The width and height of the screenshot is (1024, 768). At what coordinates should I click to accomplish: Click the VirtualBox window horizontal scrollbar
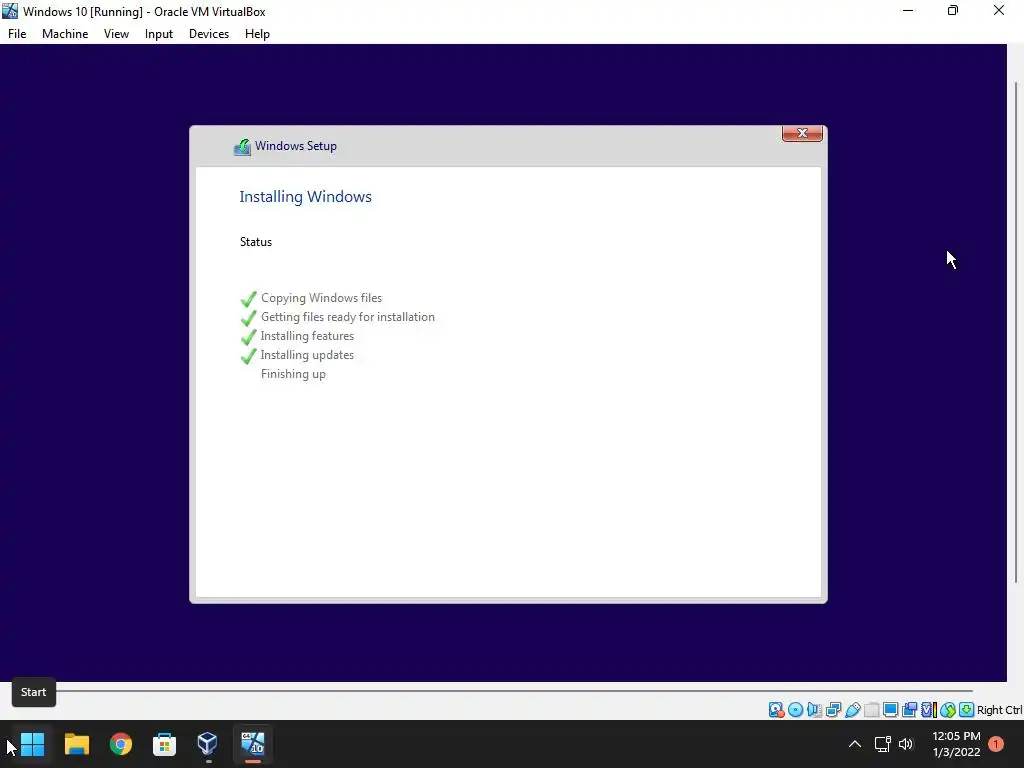[515, 690]
